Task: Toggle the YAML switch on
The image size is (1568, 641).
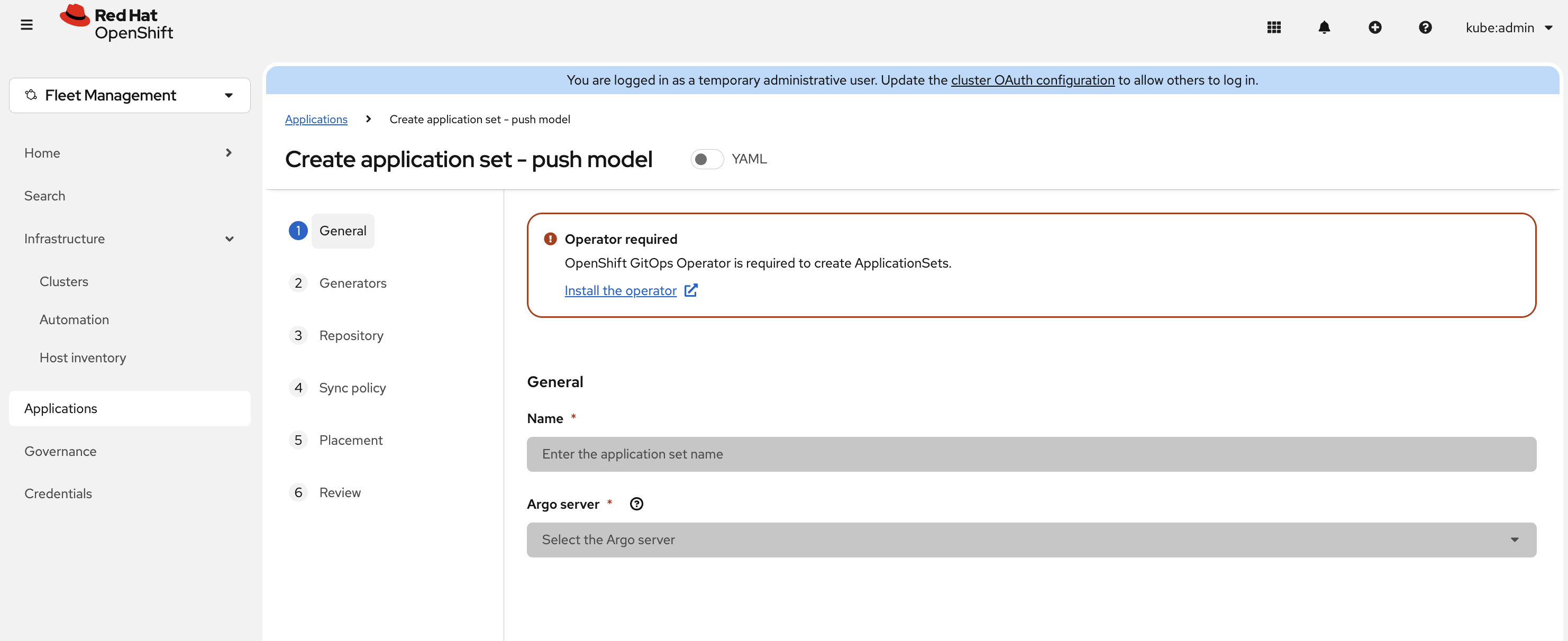Action: (707, 159)
